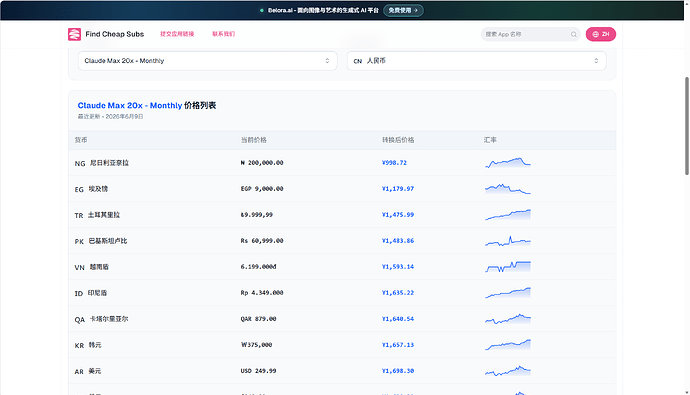Click the 转换后价格 column header
This screenshot has height=395, width=690.
tap(398, 140)
